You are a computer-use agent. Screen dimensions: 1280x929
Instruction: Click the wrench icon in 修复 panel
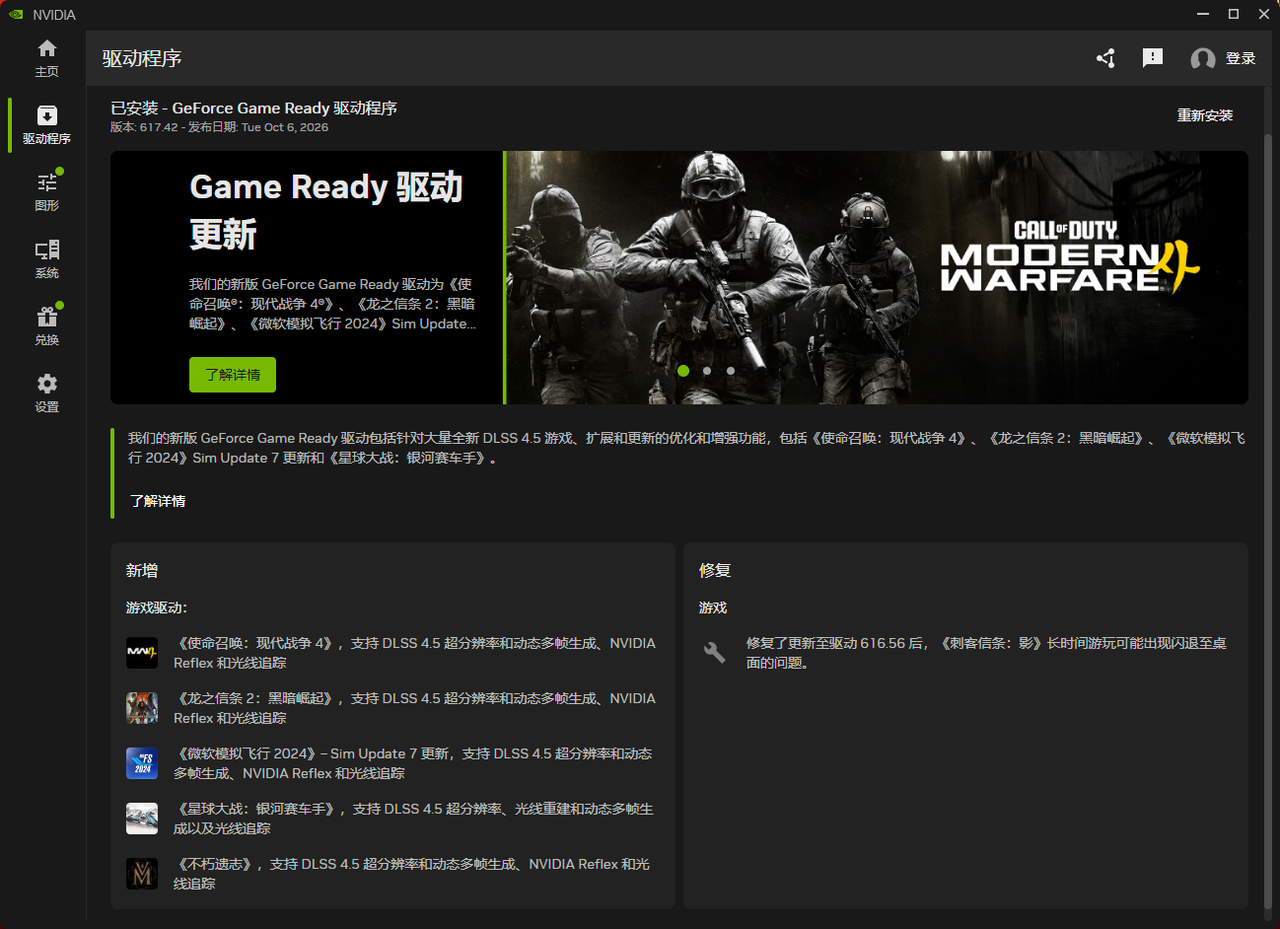click(x=714, y=652)
